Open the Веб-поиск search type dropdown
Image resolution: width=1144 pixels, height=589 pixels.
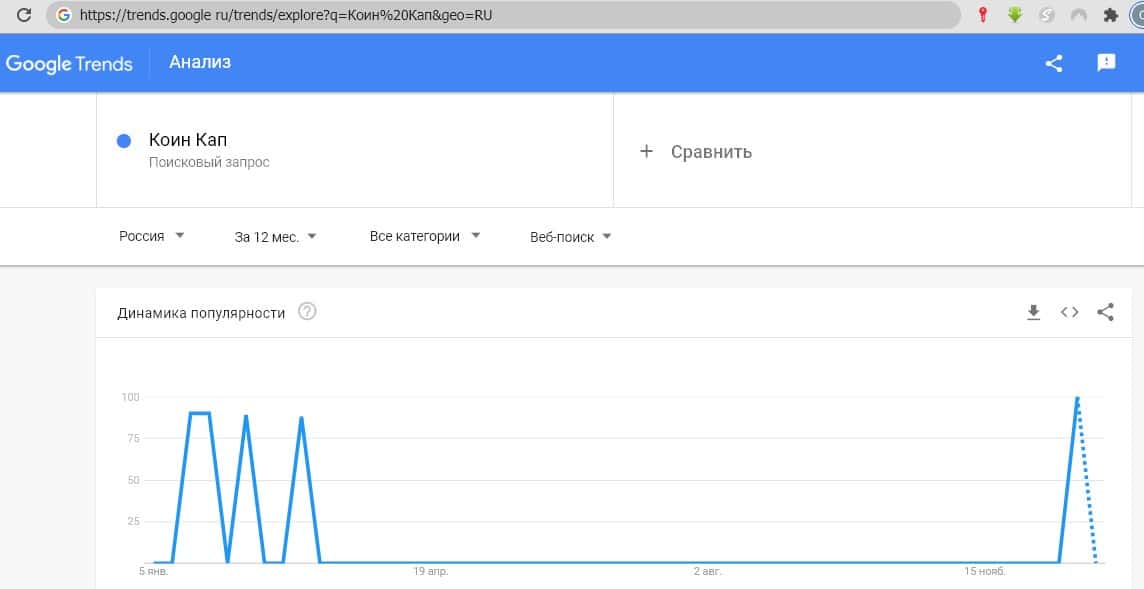point(571,237)
